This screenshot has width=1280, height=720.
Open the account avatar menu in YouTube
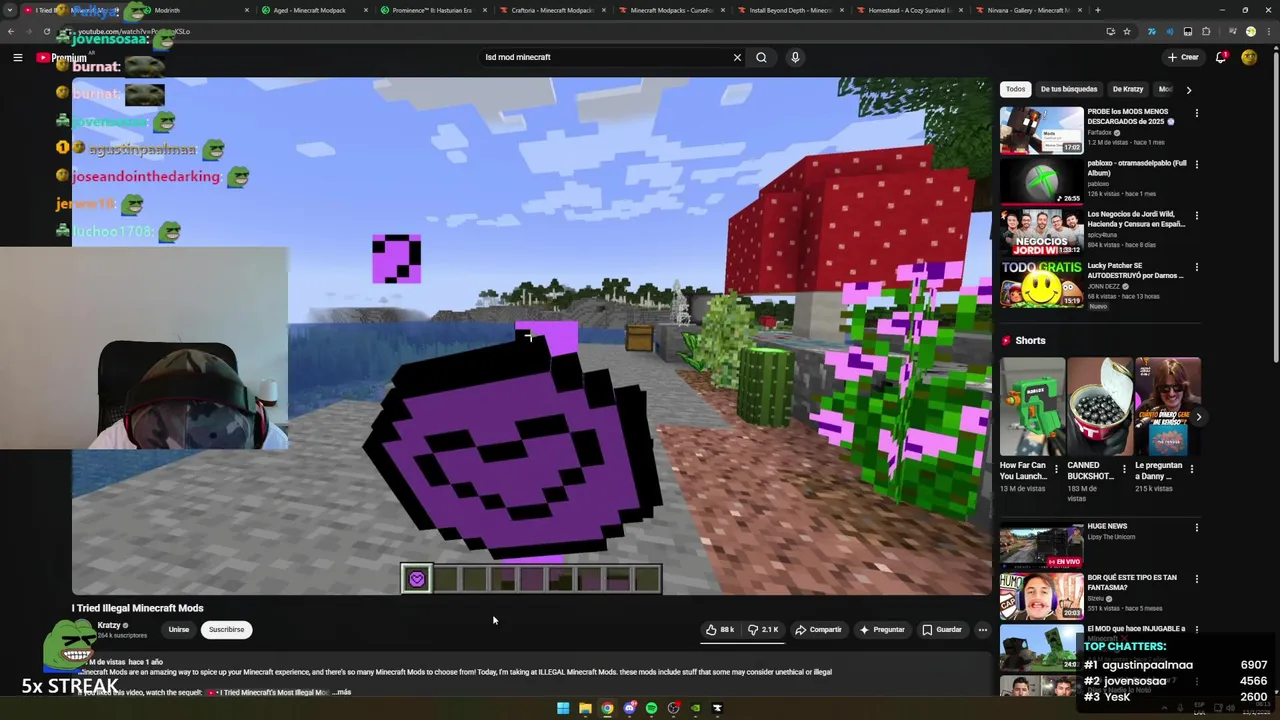tap(1249, 57)
